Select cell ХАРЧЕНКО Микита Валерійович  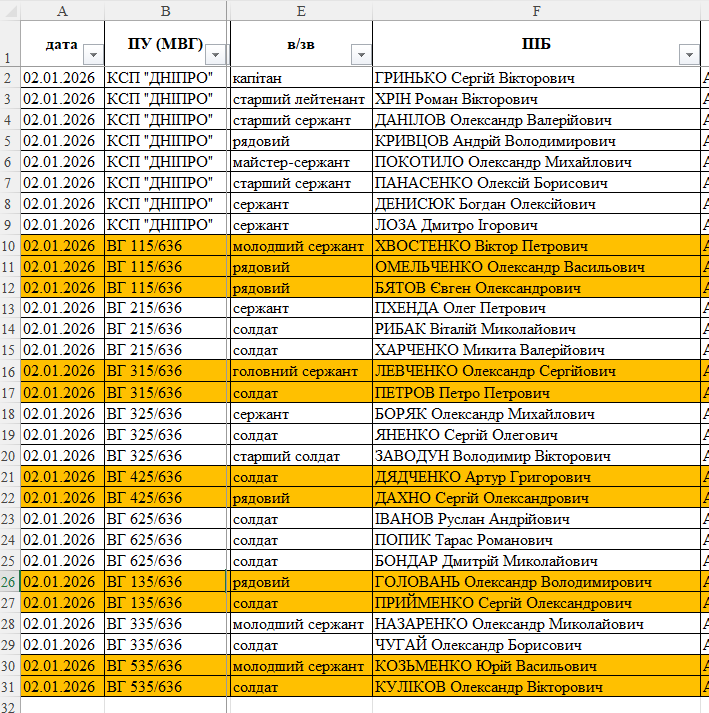click(536, 350)
